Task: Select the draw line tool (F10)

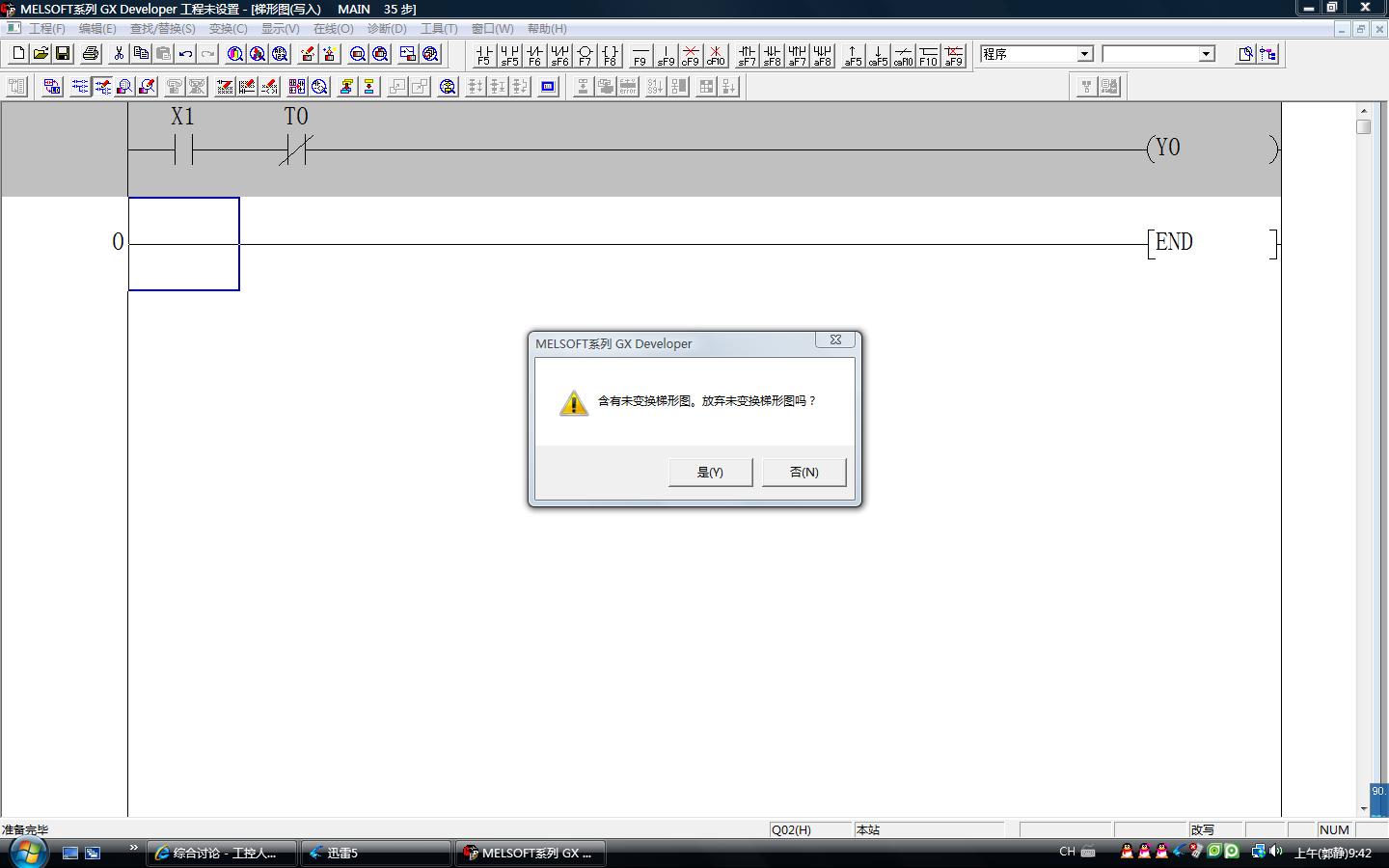Action: click(928, 55)
